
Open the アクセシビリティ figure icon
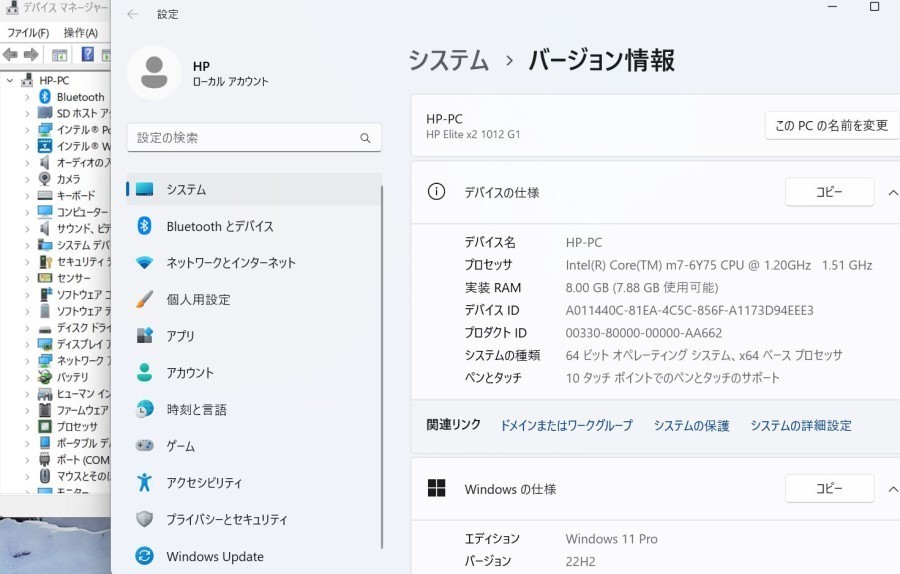click(144, 482)
